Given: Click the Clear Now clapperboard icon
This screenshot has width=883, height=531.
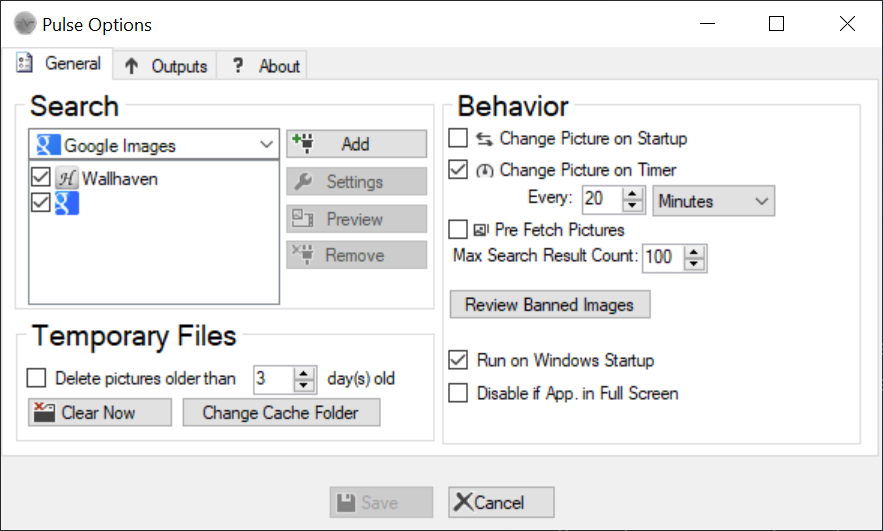Looking at the screenshot, I should [44, 412].
